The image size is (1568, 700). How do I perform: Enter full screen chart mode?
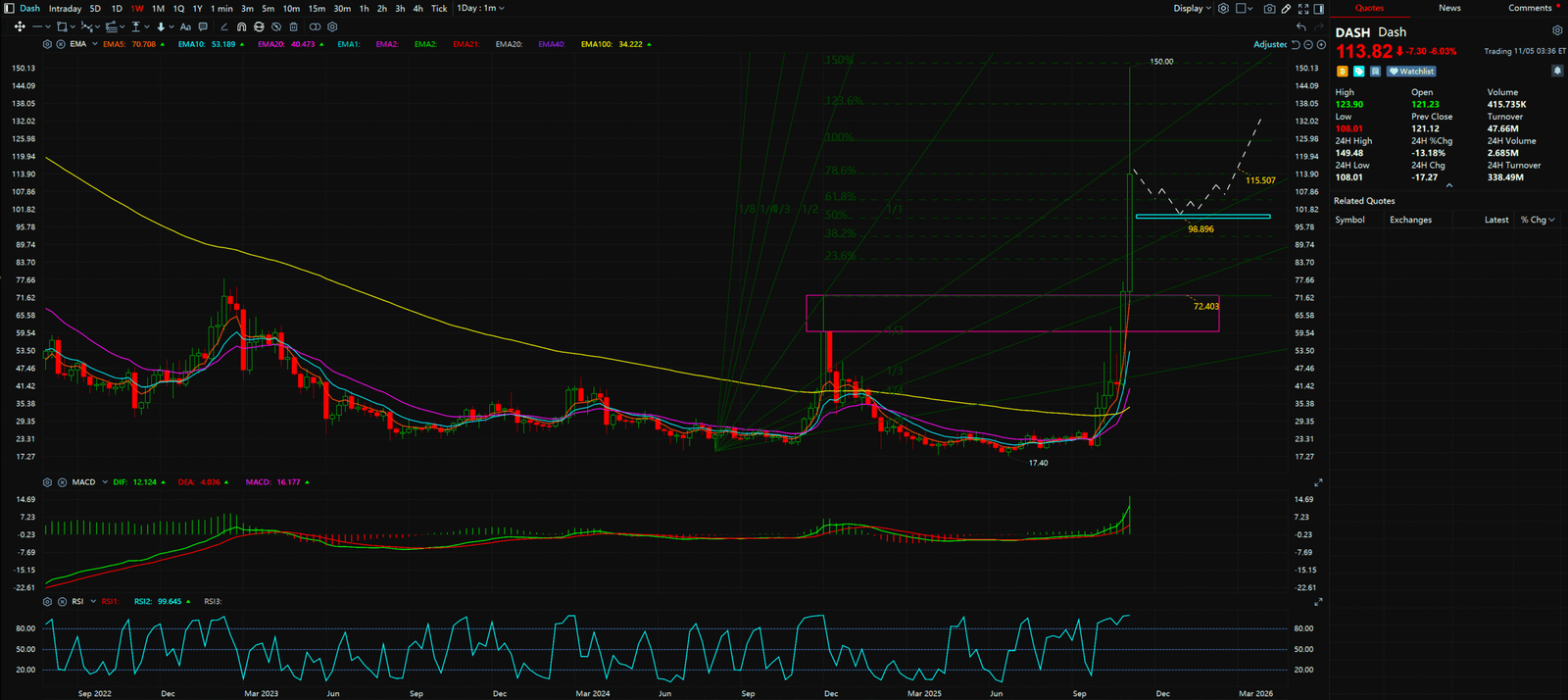click(x=1302, y=8)
